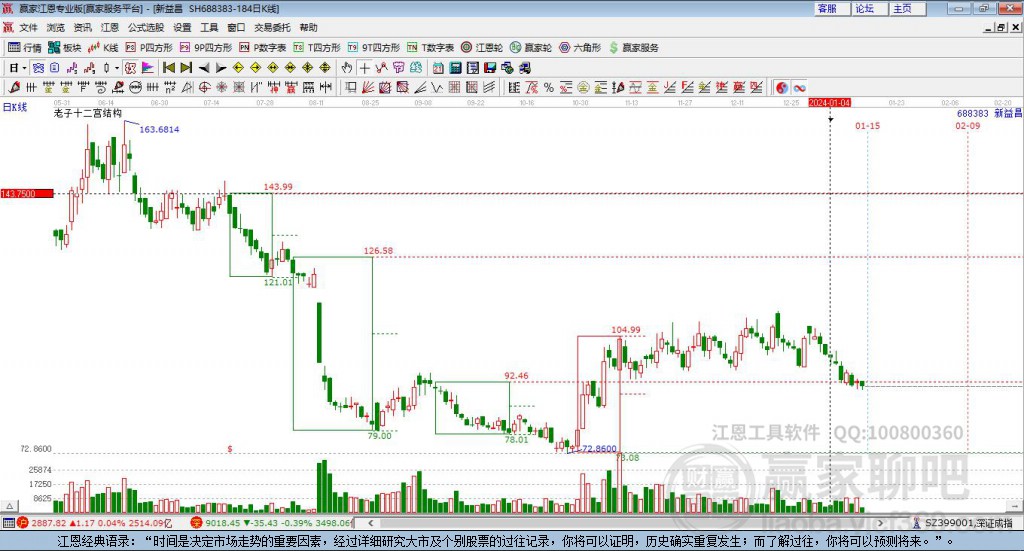Viewport: 1024px width, 551px height.
Task: Click the 02-09 future date label
Action: (967, 126)
